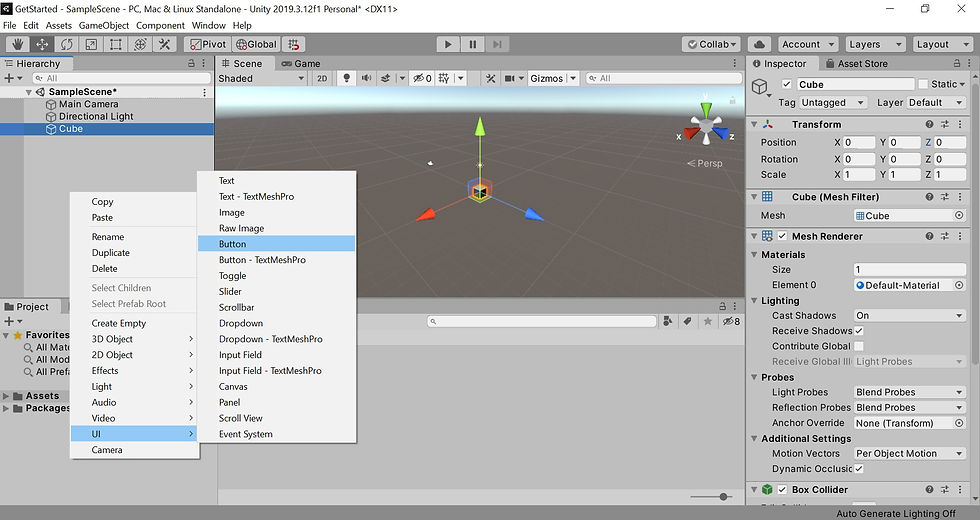Select the combined Transform tool
Screen dimensions: 980x520
tap(140, 44)
